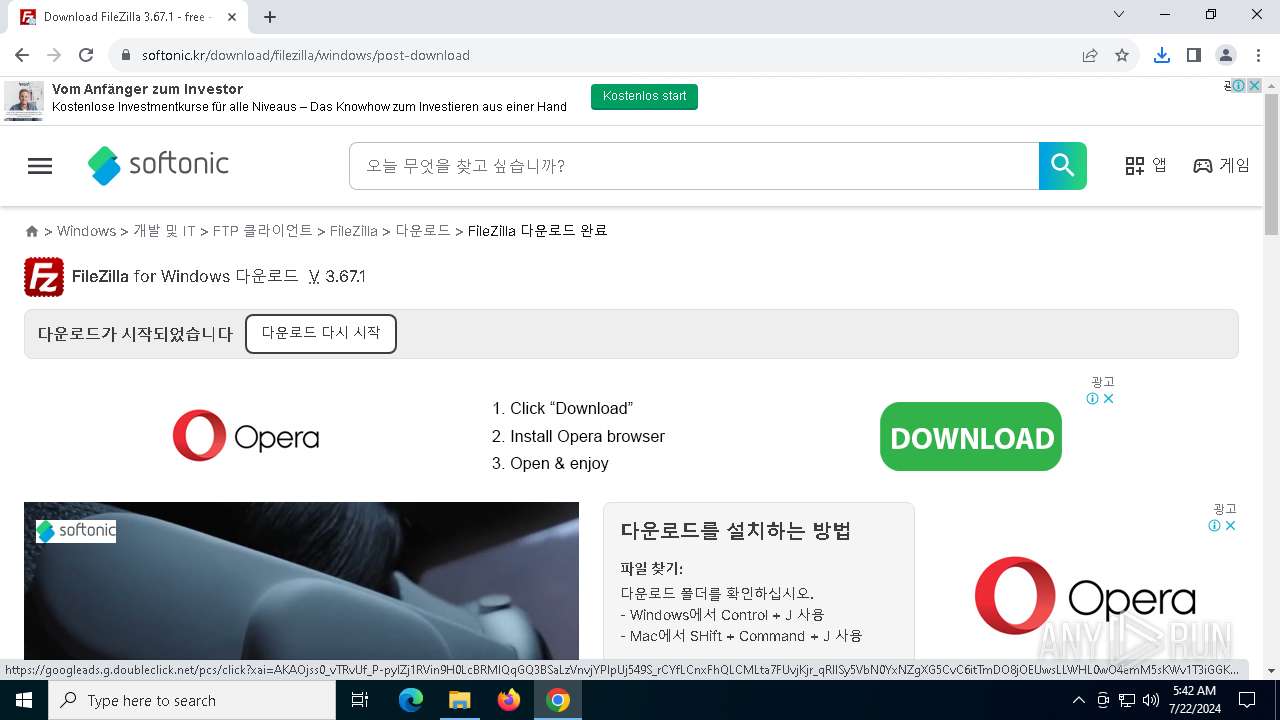
Task: Open the 앱 apps section
Action: 1146,166
